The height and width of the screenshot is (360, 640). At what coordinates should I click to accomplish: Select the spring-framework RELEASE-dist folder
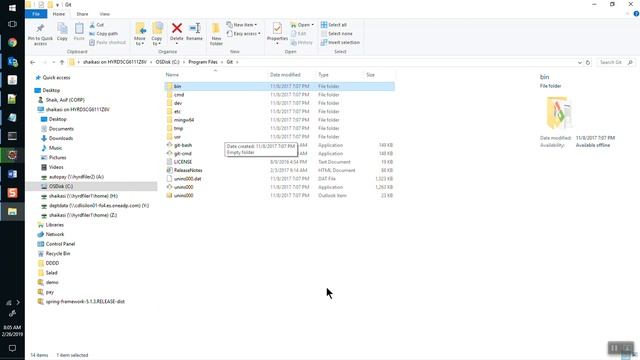[x=85, y=302]
